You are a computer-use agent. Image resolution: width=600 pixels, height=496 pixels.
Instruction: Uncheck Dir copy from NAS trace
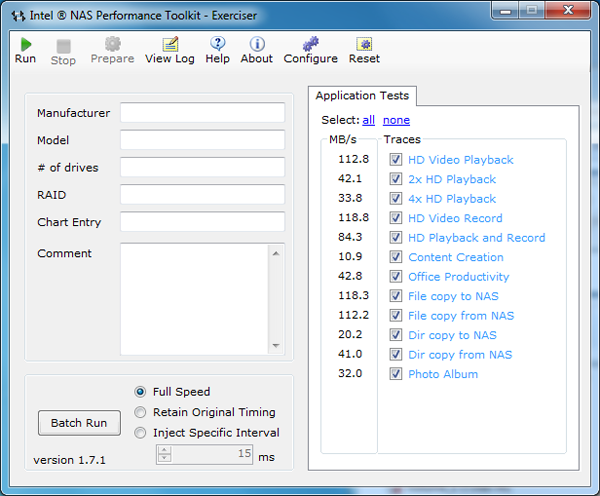point(396,354)
